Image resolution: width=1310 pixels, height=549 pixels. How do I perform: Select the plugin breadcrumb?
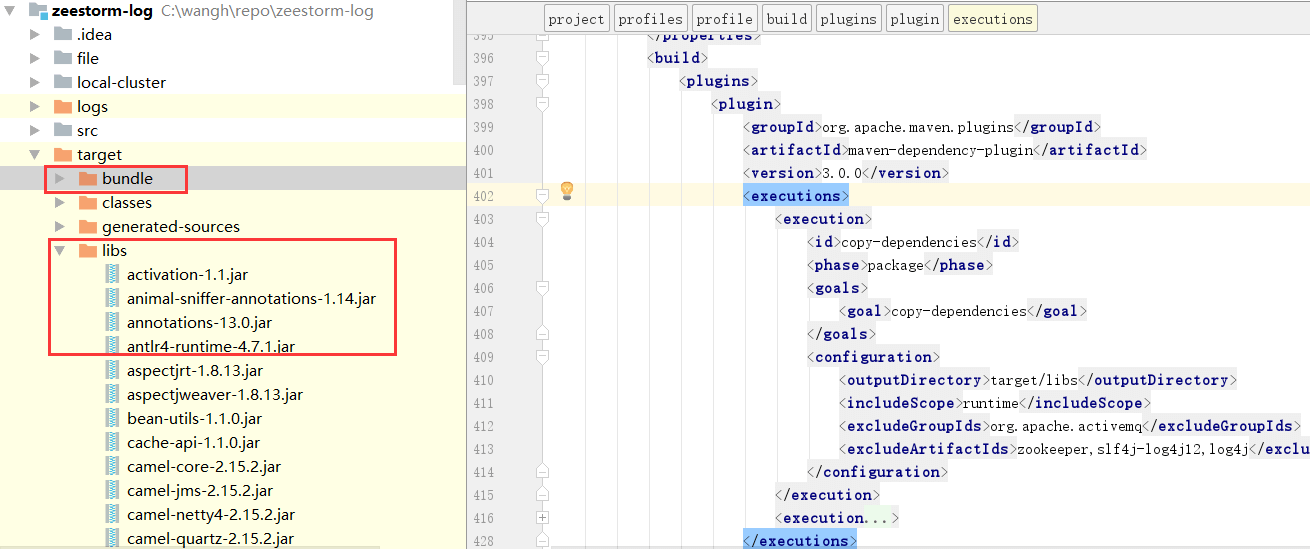pos(915,18)
